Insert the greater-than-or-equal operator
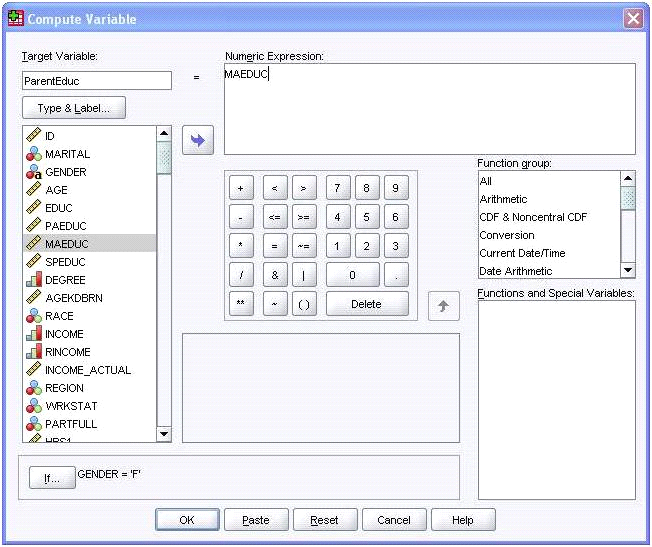Image resolution: width=652 pixels, height=547 pixels. (304, 217)
